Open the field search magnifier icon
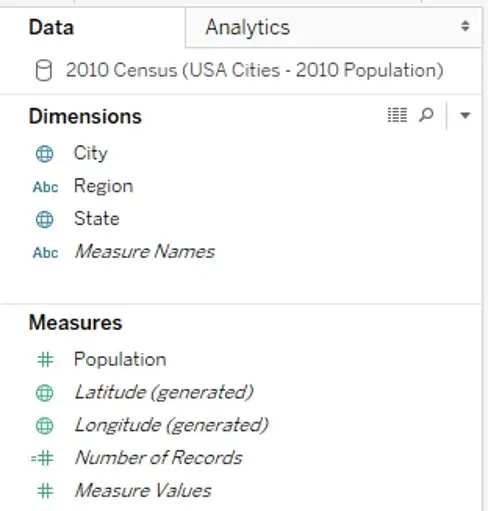This screenshot has width=488, height=511. (426, 115)
